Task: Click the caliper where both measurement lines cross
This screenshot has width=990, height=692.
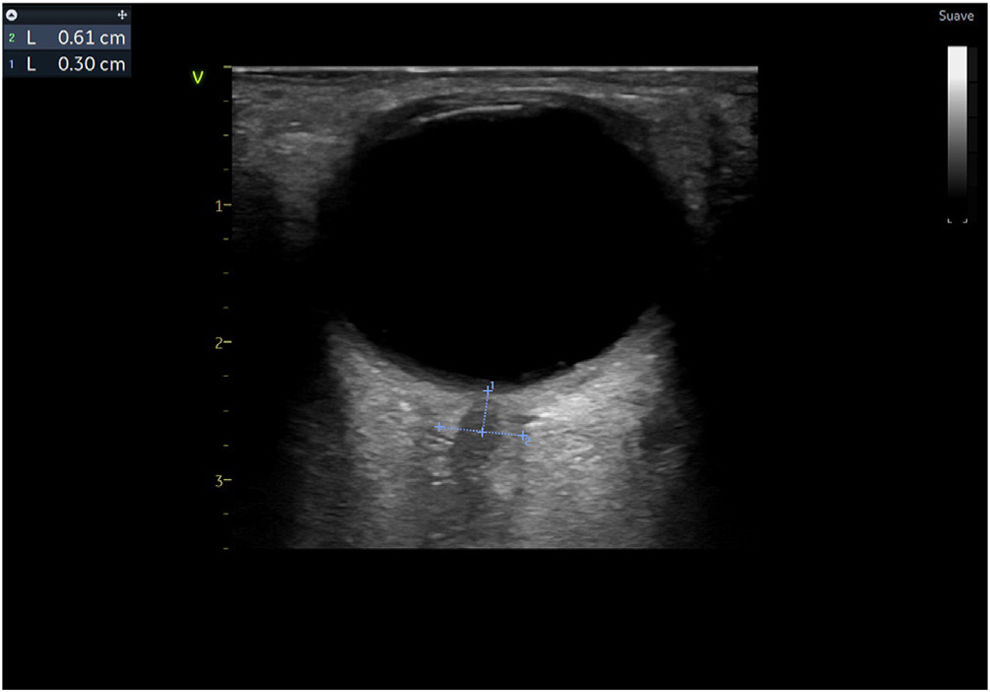Action: point(483,432)
